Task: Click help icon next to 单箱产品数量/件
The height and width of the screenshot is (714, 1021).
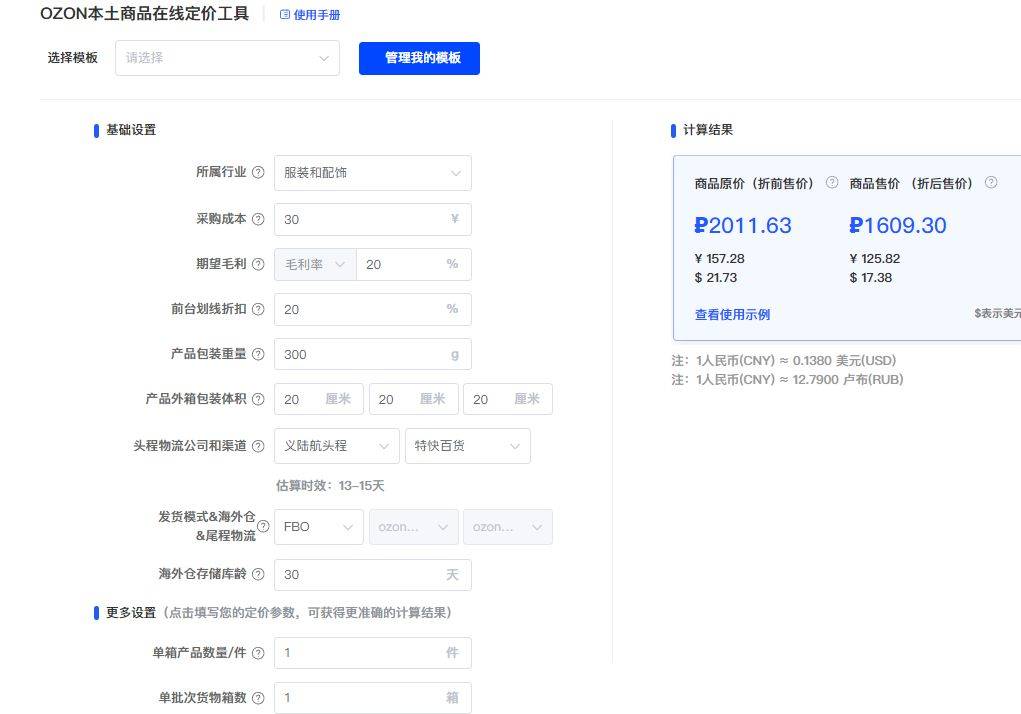Action: tap(258, 653)
